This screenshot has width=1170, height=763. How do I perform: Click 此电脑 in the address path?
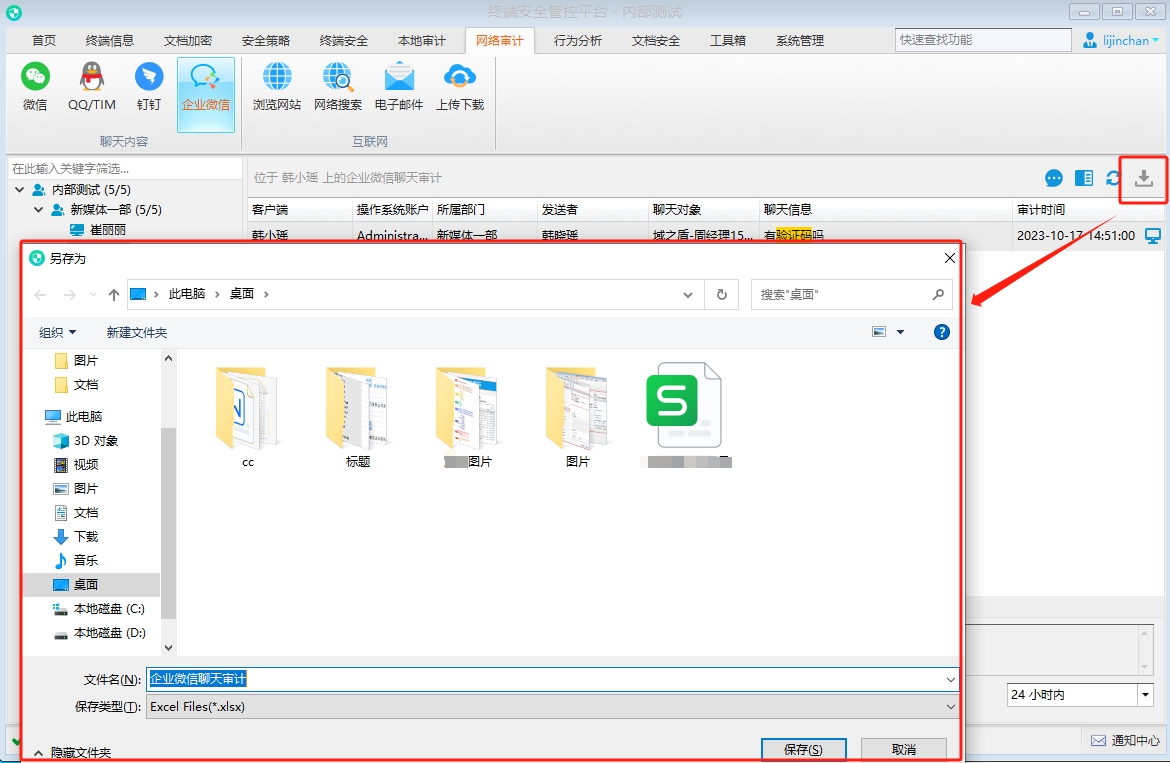tap(187, 294)
